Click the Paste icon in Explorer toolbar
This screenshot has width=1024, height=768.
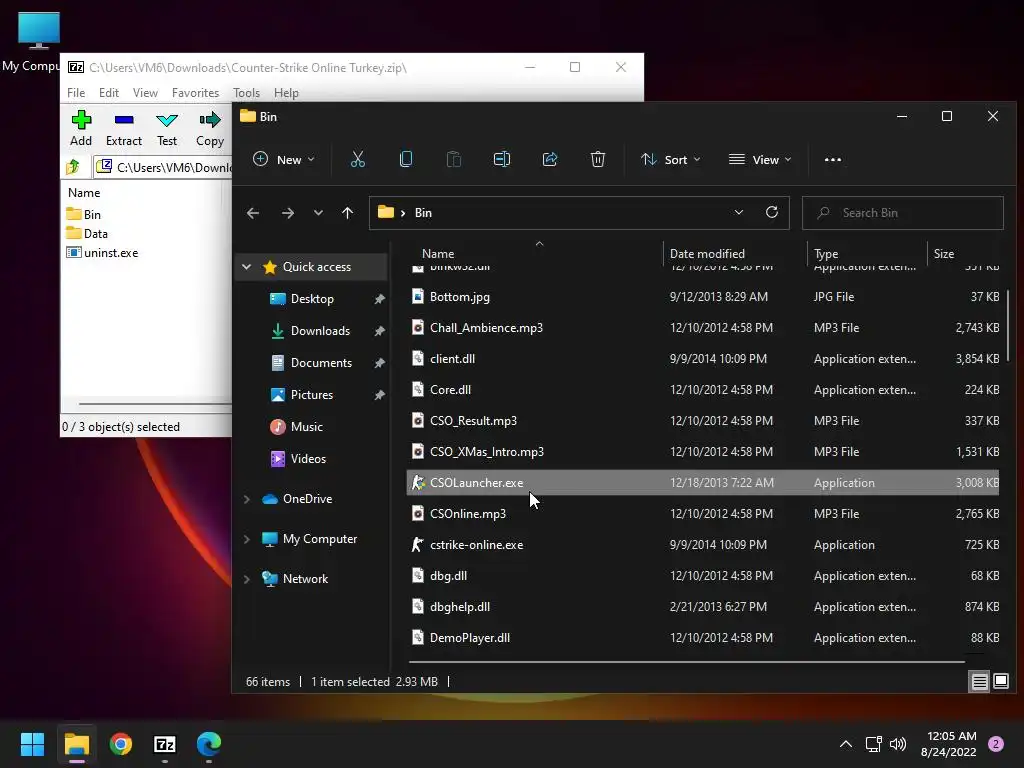click(x=453, y=159)
